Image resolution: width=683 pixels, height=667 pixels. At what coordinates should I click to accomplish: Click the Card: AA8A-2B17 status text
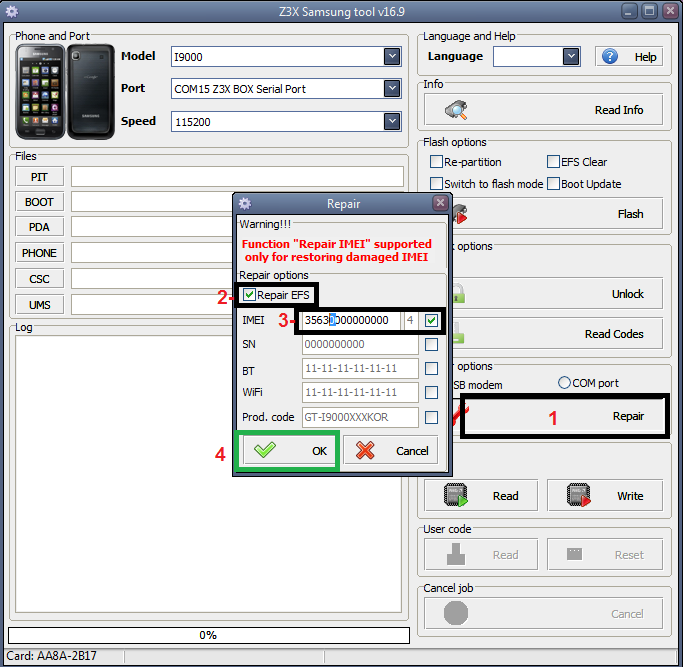[x=51, y=656]
